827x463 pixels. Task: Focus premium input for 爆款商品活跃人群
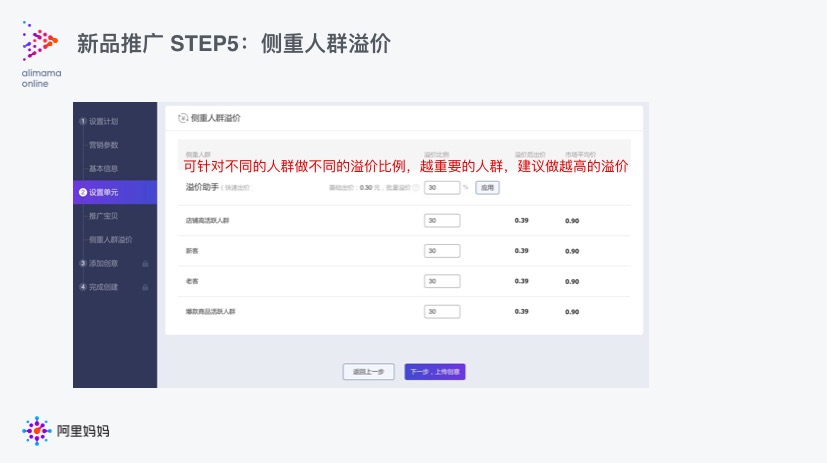(442, 312)
